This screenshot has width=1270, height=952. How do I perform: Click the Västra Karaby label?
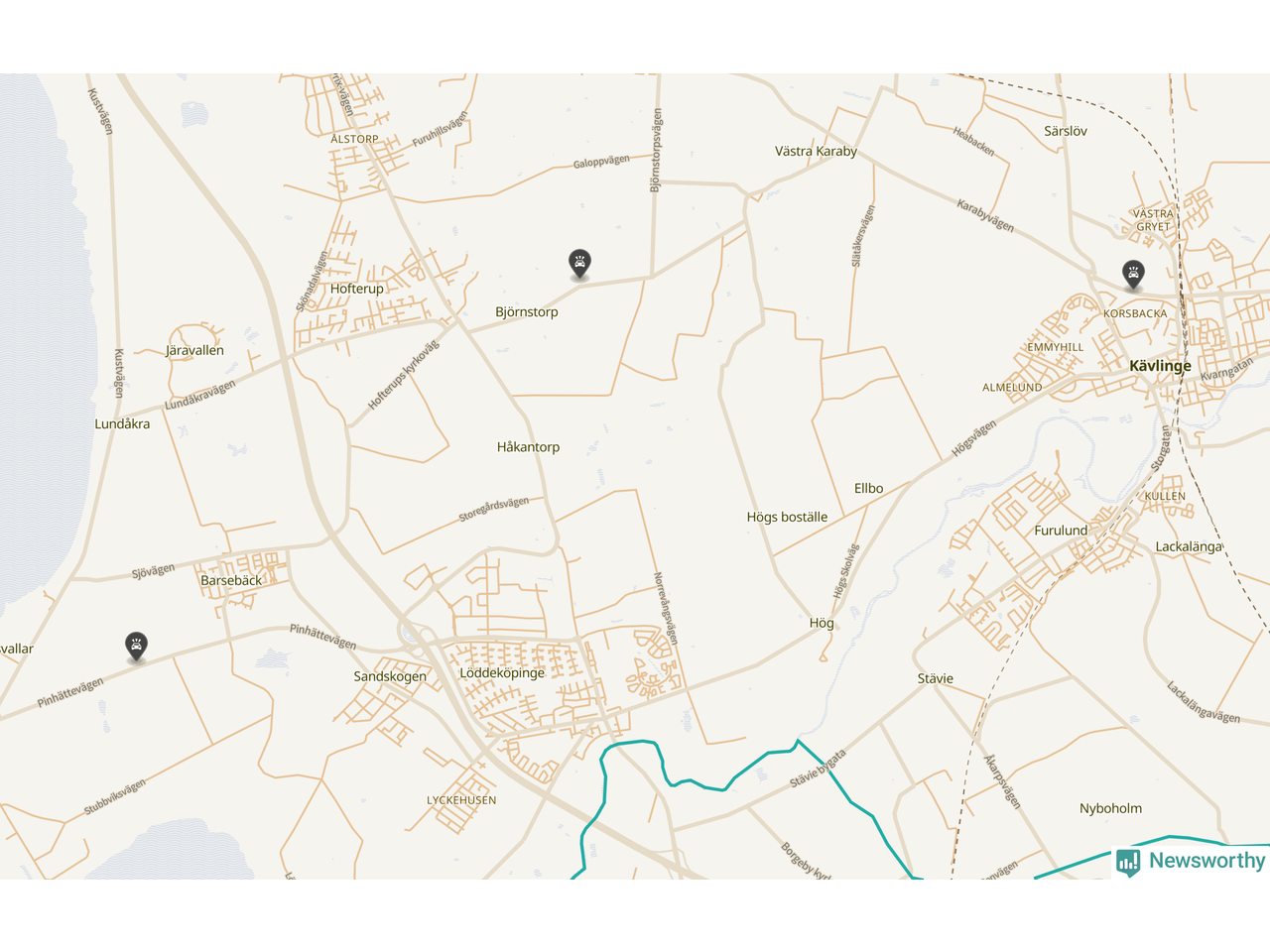pos(816,152)
